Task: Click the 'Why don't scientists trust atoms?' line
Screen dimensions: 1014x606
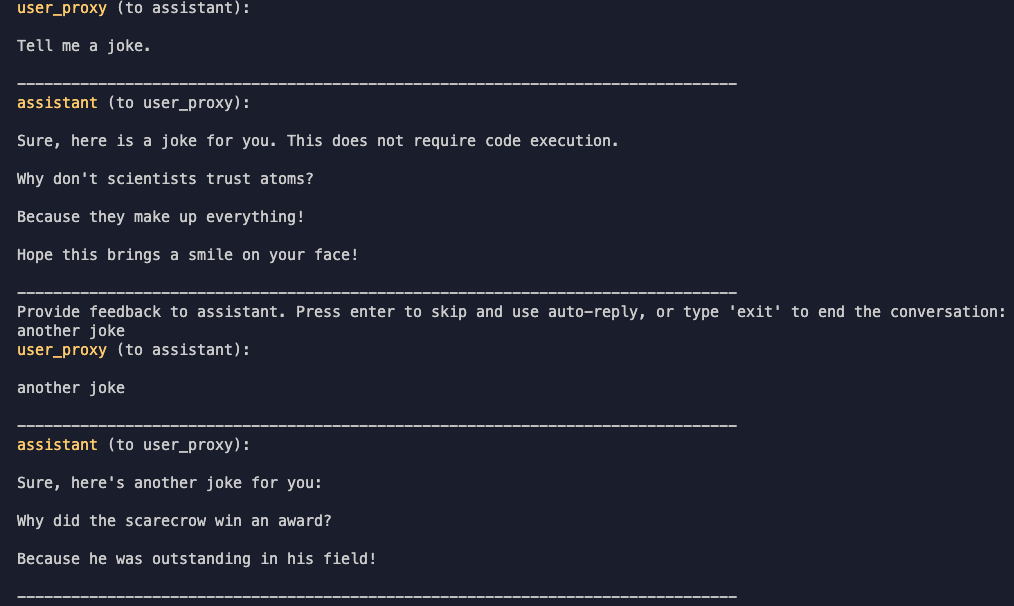Action: click(x=165, y=179)
